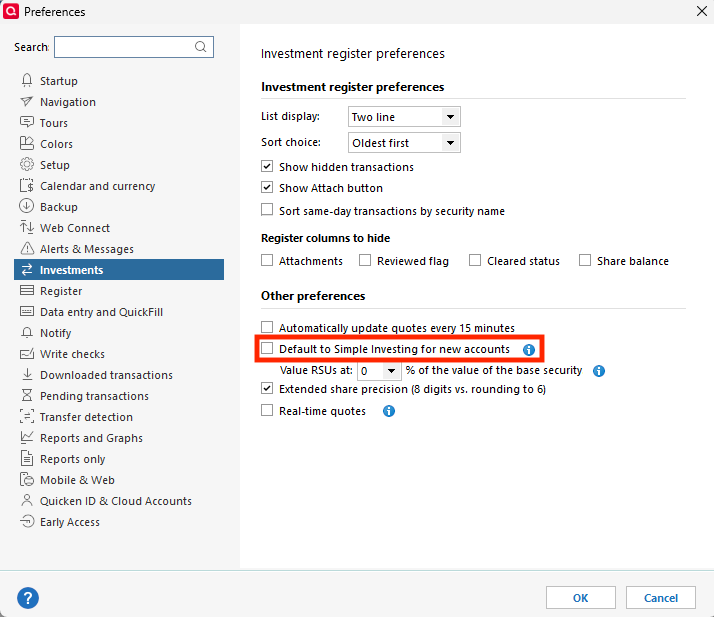This screenshot has width=714, height=617.
Task: Select Register in preferences list
Action: (119, 291)
